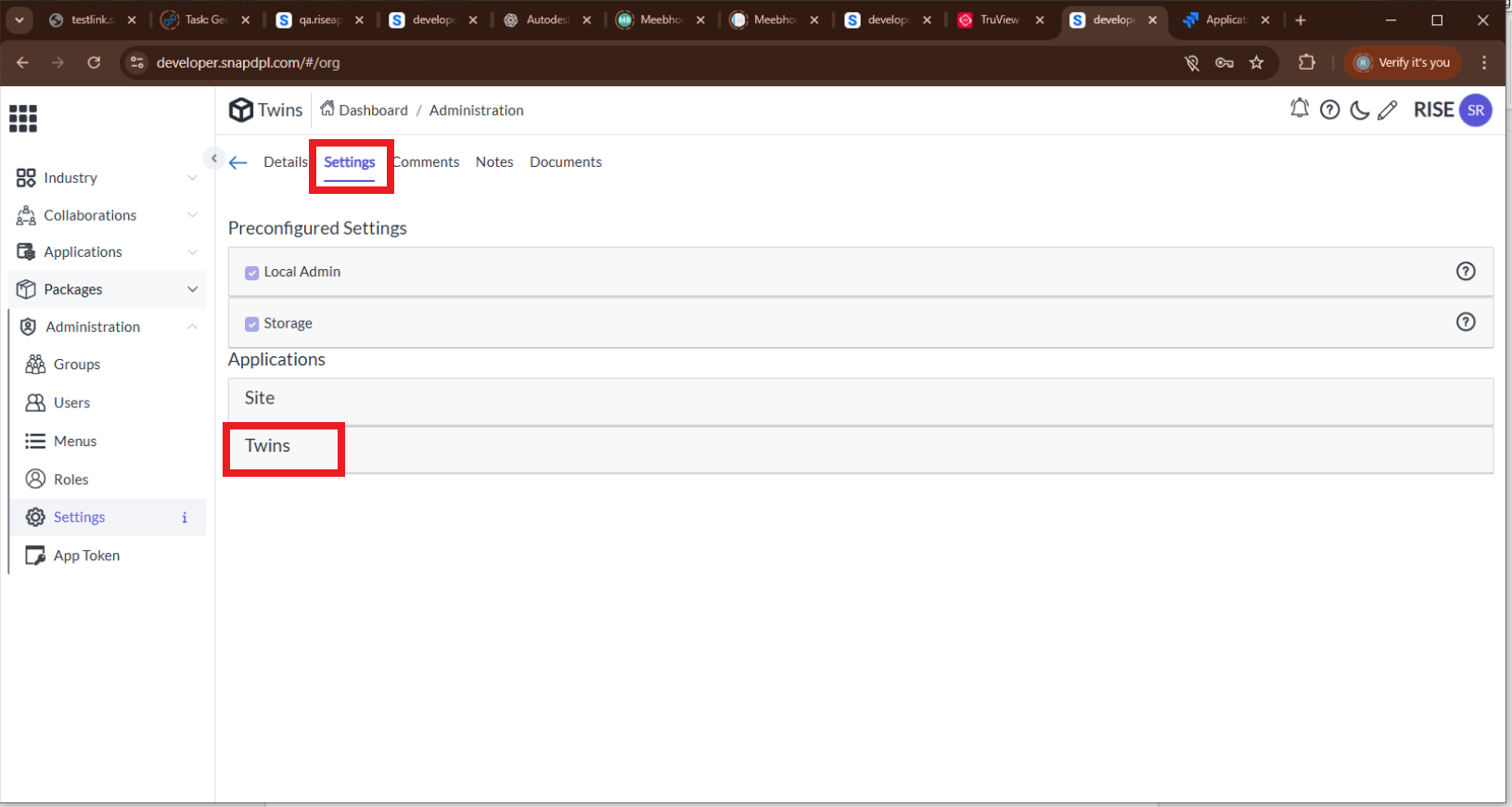Viewport: 1512px width, 807px height.
Task: Click the Twins cube logo
Action: click(241, 109)
